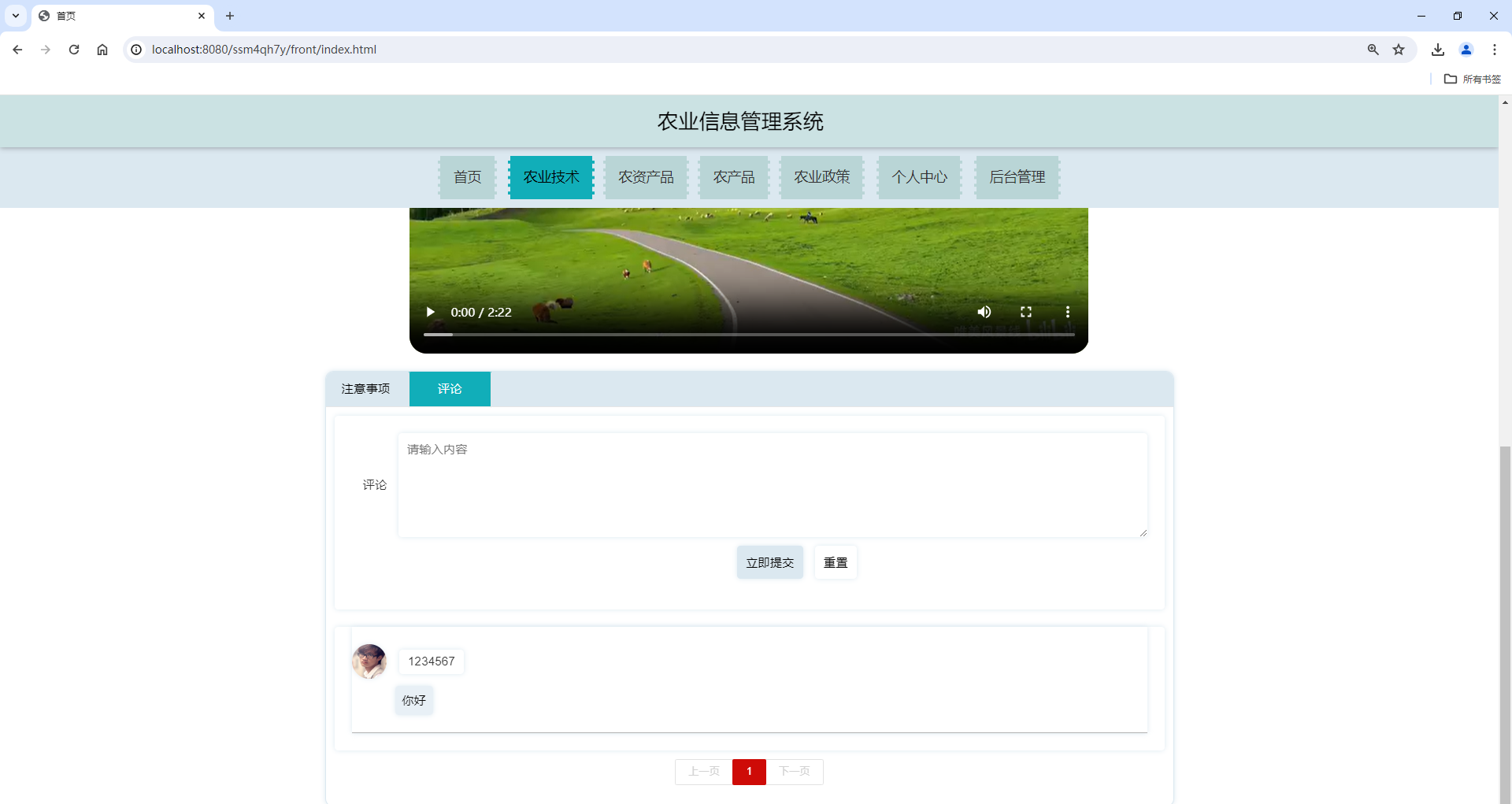Enter fullscreen mode on the video
Viewport: 1512px width, 804px height.
(x=1026, y=312)
